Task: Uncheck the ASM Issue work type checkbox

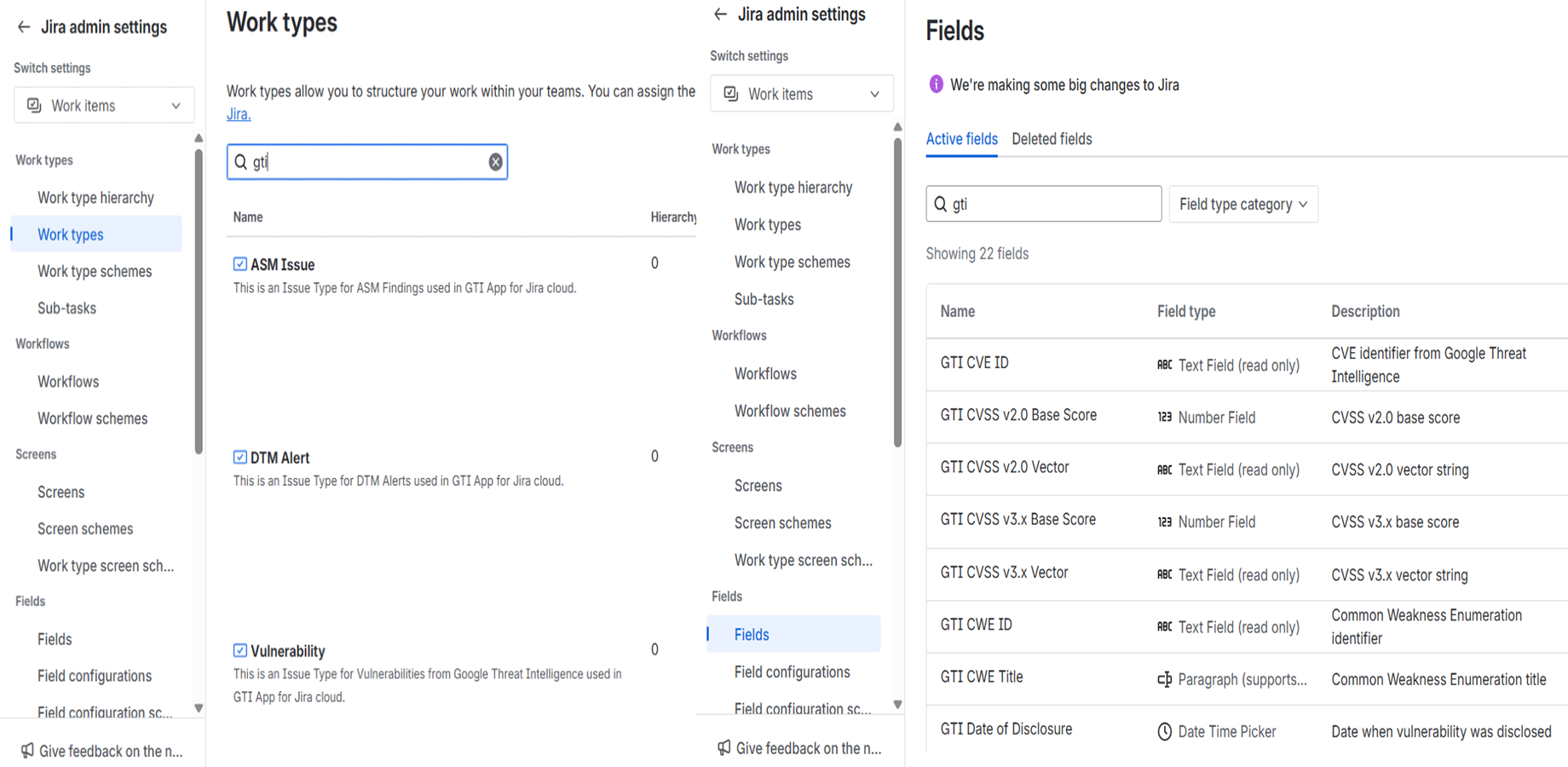Action: click(239, 263)
